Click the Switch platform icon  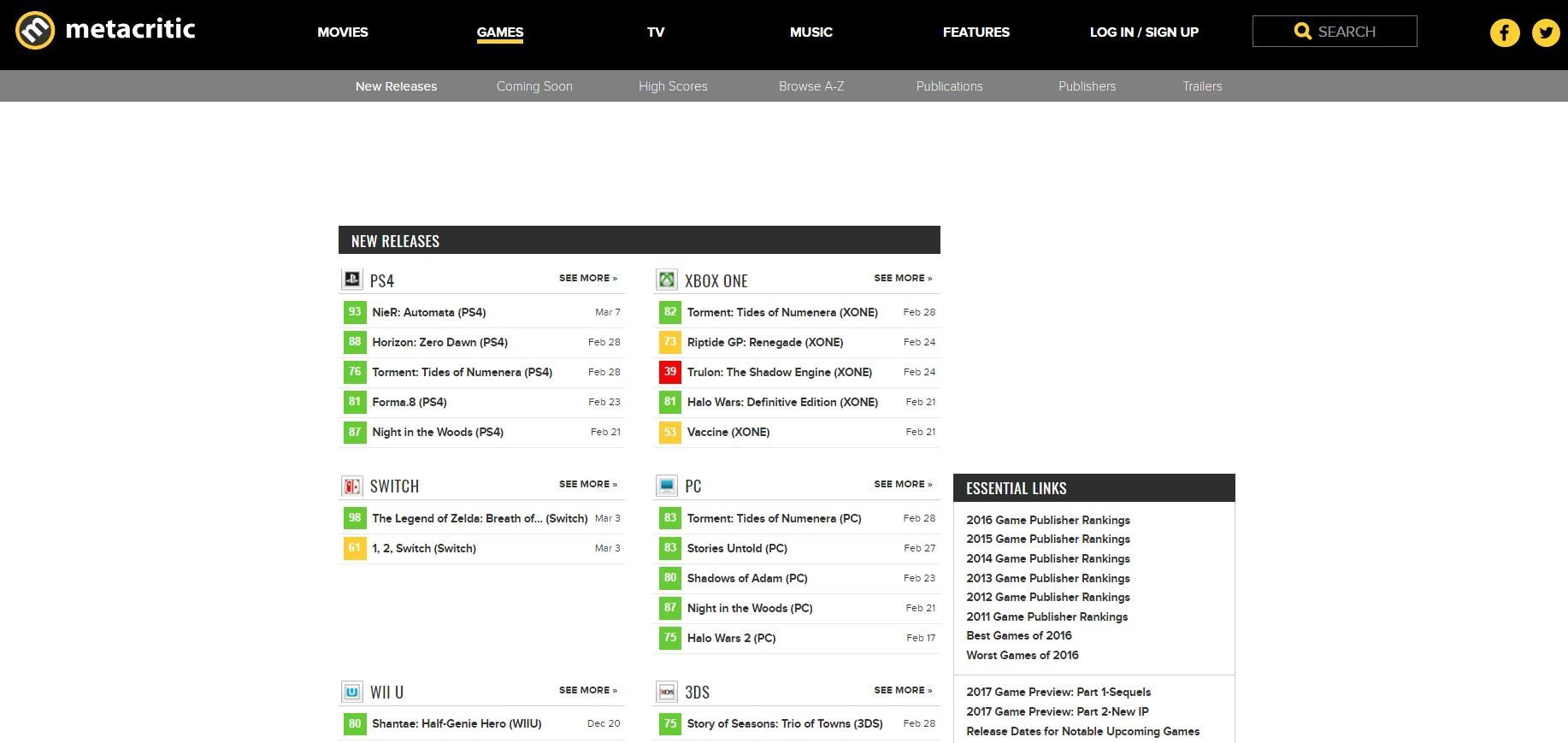[x=352, y=486]
